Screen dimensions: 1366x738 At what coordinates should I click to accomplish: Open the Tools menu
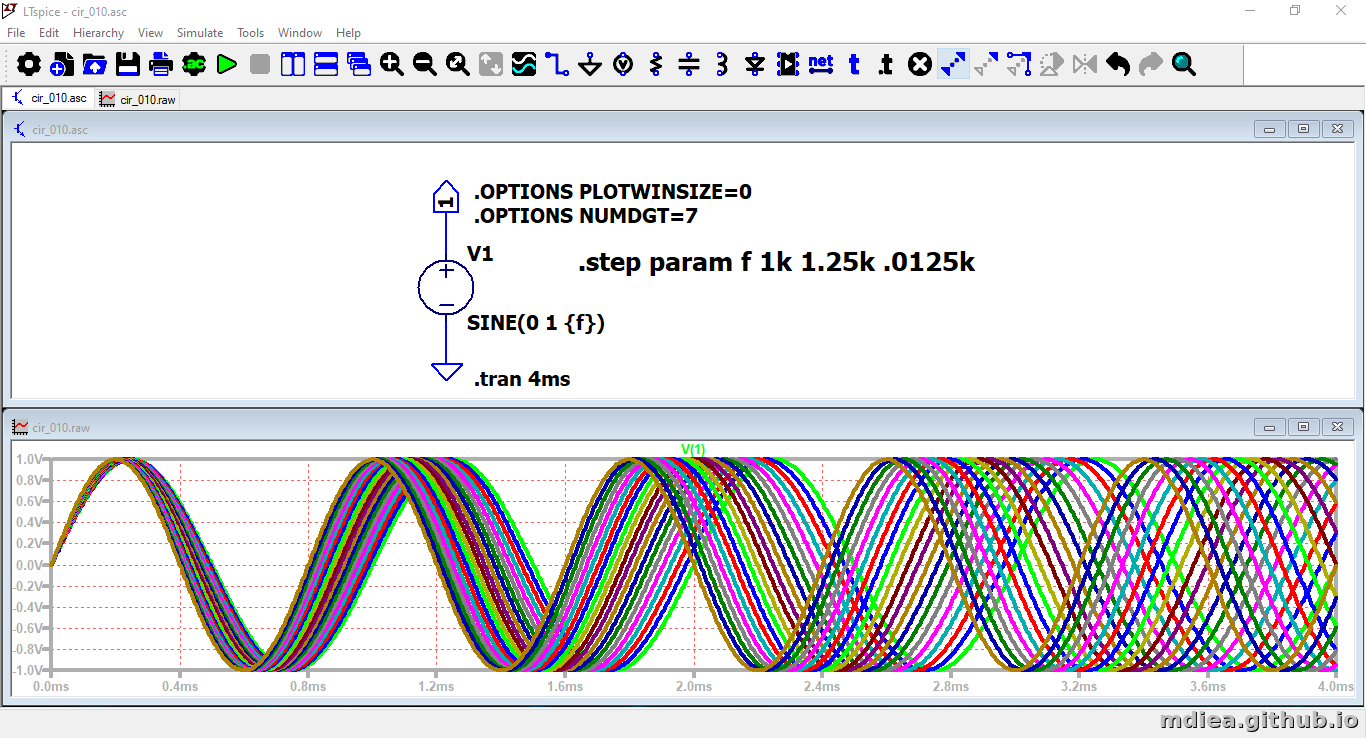pyautogui.click(x=251, y=33)
